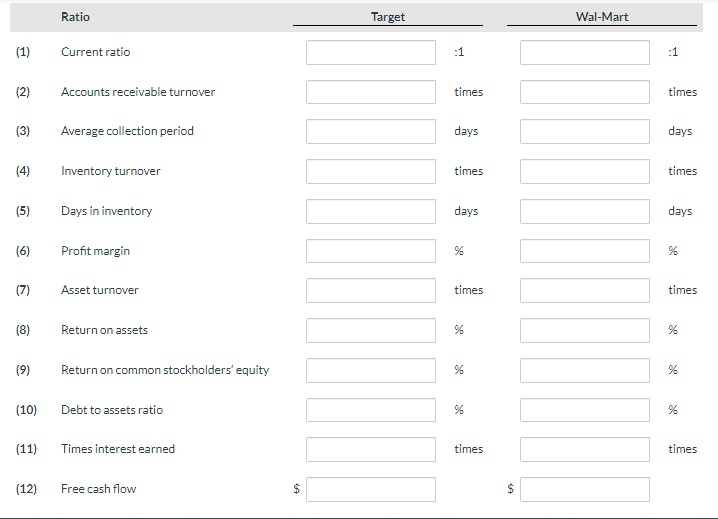718x519 pixels.
Task: Select Wal-Mart's Times interest earned input
Action: (585, 449)
